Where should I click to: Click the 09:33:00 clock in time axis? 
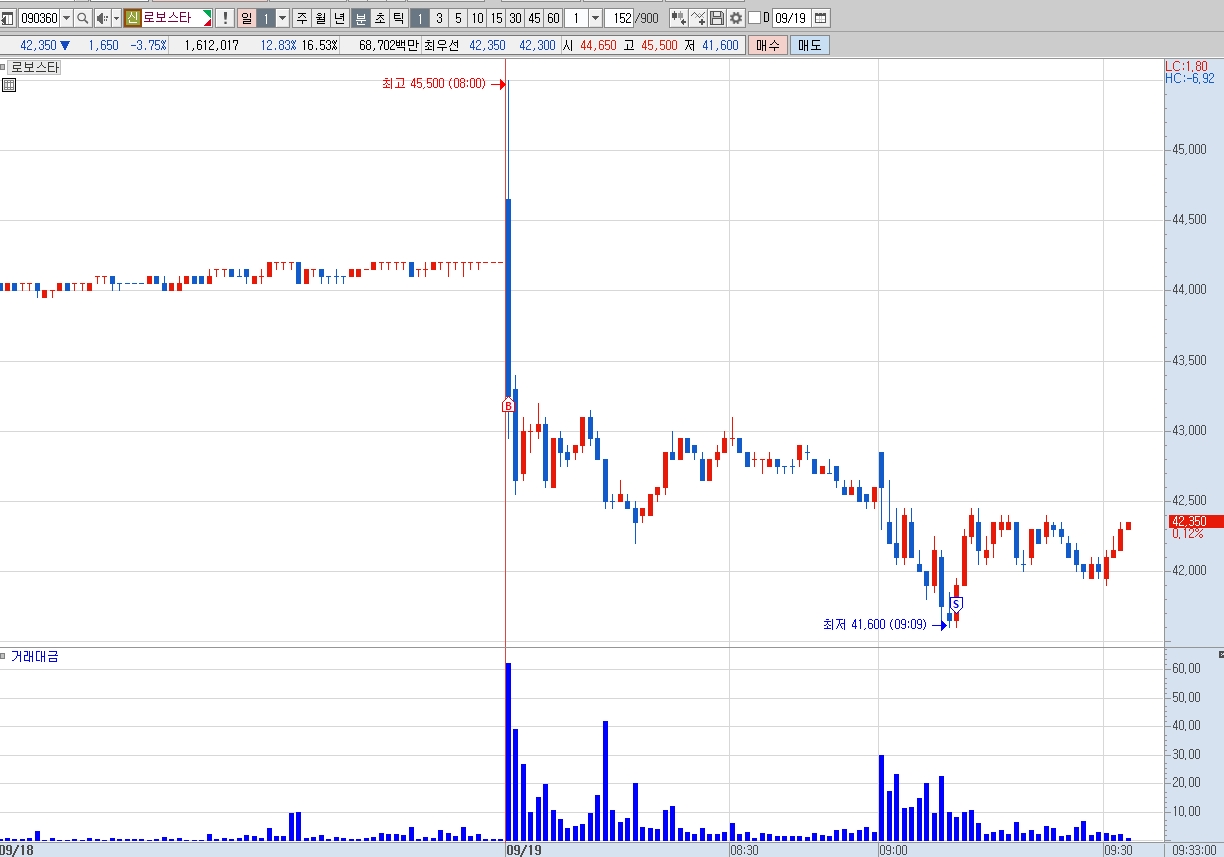coord(1195,850)
